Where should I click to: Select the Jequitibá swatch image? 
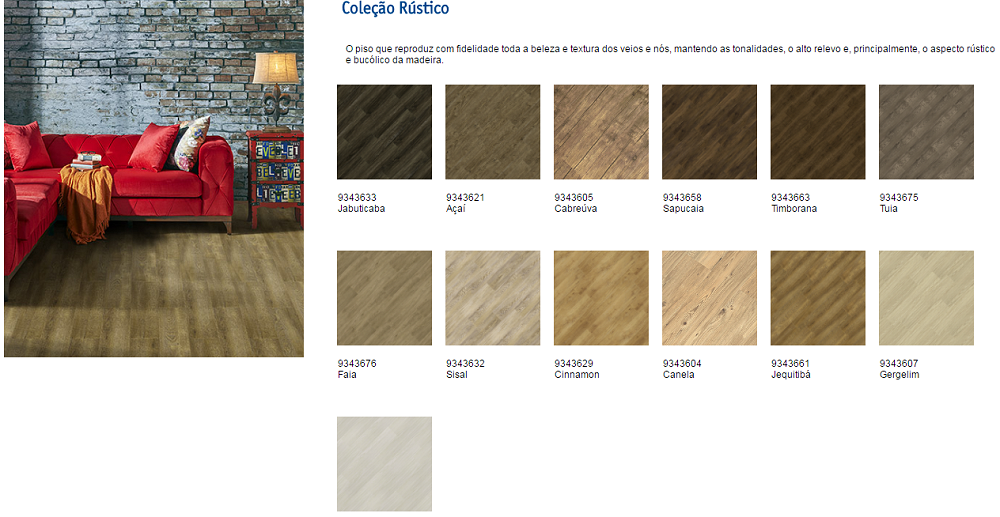(817, 298)
